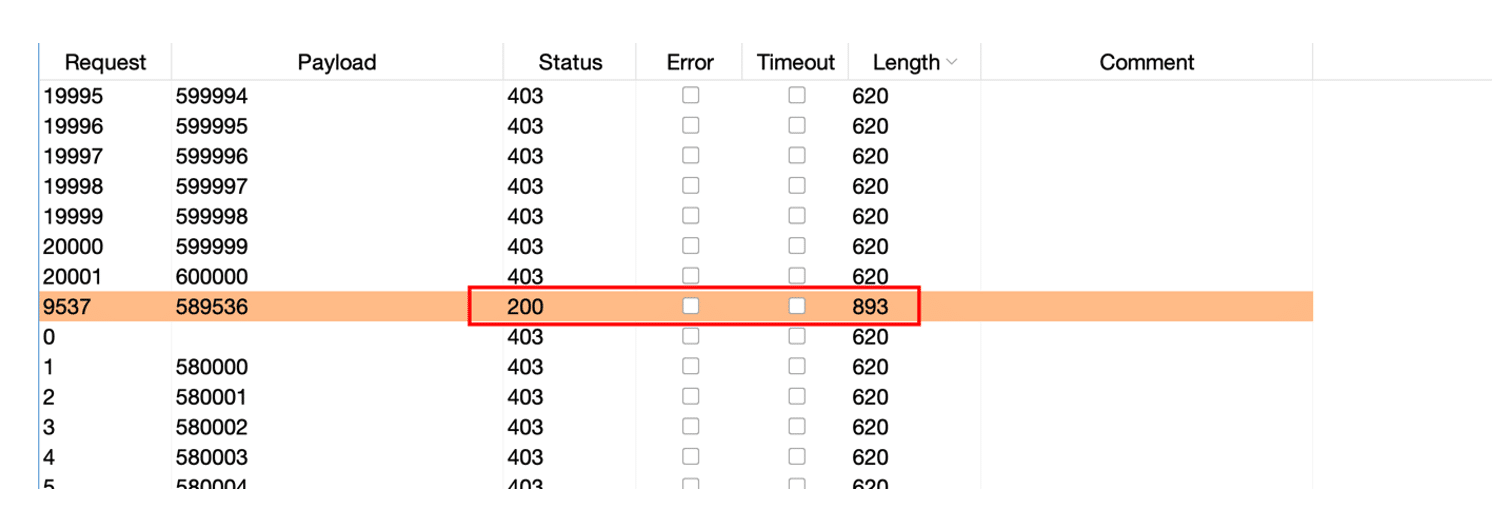Click the length value 893
The width and height of the screenshot is (1500, 521).
[870, 307]
